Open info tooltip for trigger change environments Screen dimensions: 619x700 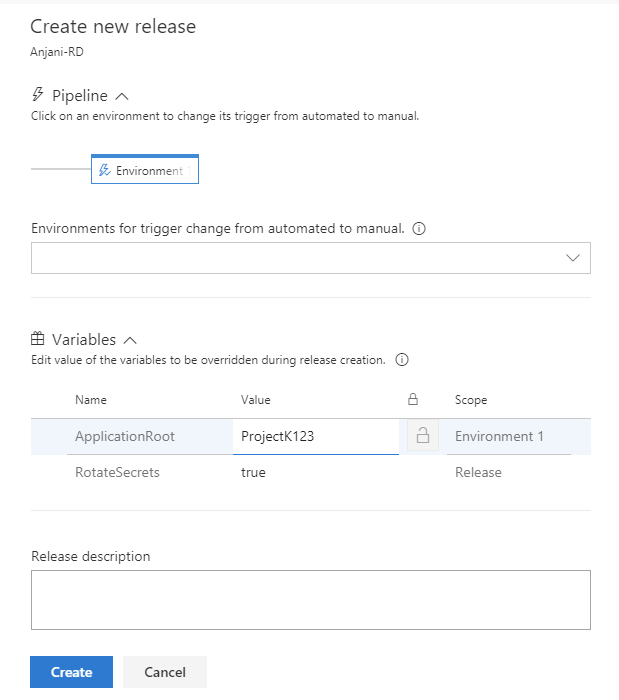tap(419, 229)
